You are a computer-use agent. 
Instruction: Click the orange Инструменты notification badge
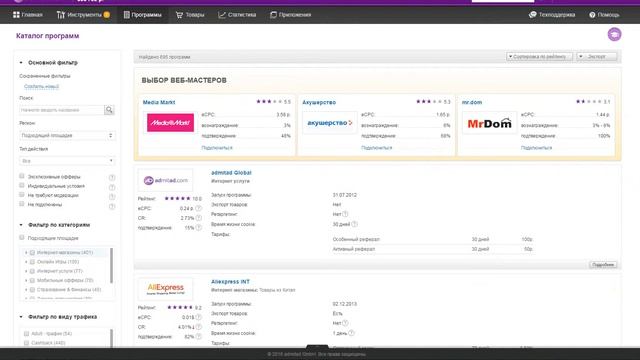pyautogui.click(x=107, y=15)
